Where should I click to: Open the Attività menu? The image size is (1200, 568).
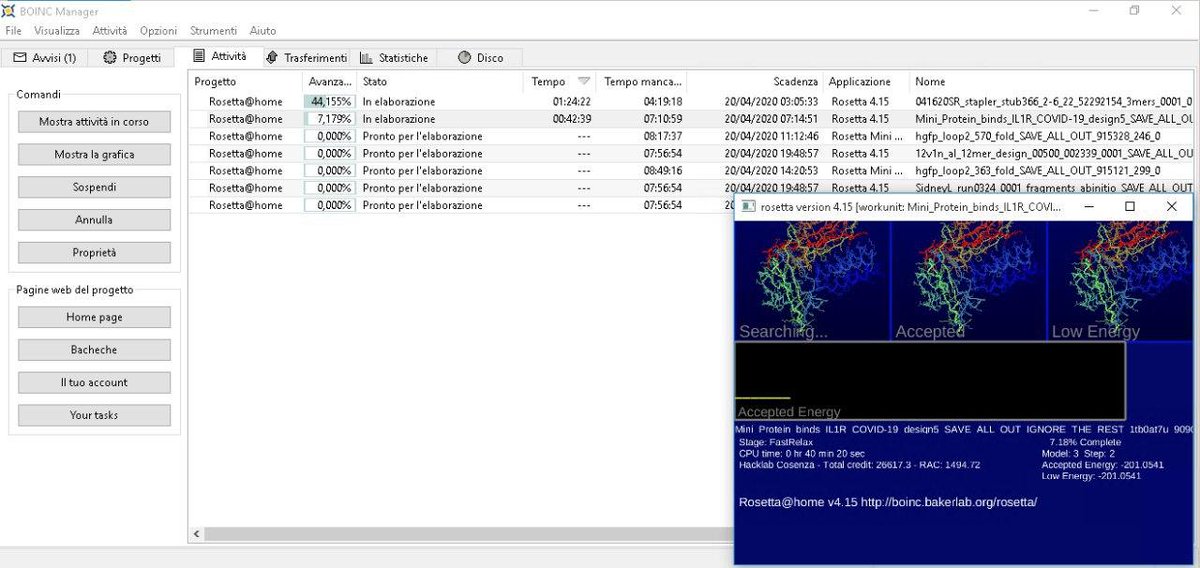click(x=110, y=31)
